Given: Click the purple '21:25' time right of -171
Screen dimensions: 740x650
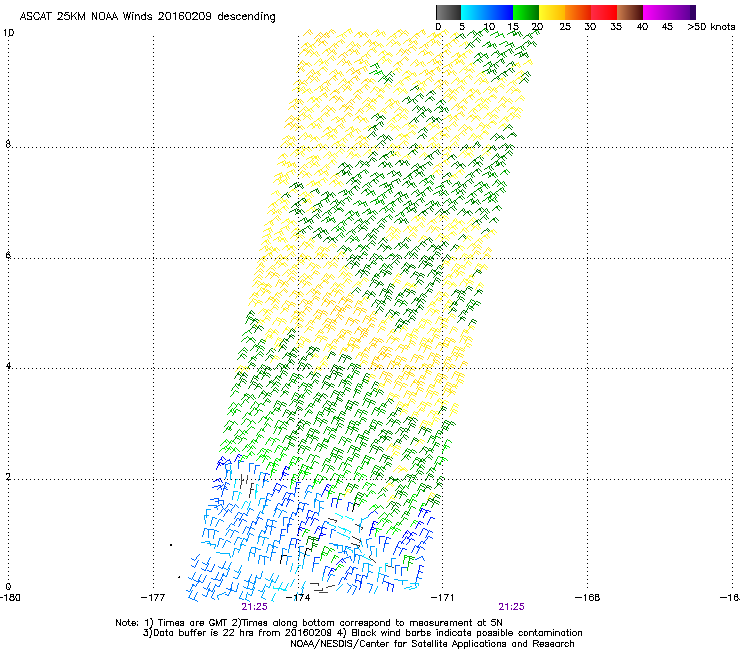Looking at the screenshot, I should tap(512, 607).
